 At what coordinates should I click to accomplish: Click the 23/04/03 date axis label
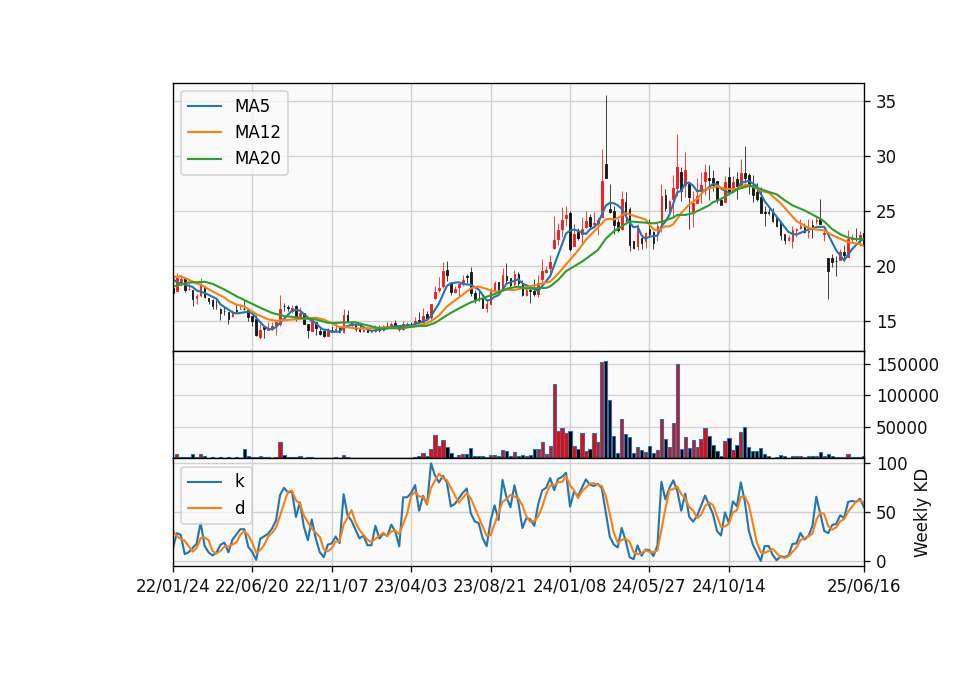[411, 586]
